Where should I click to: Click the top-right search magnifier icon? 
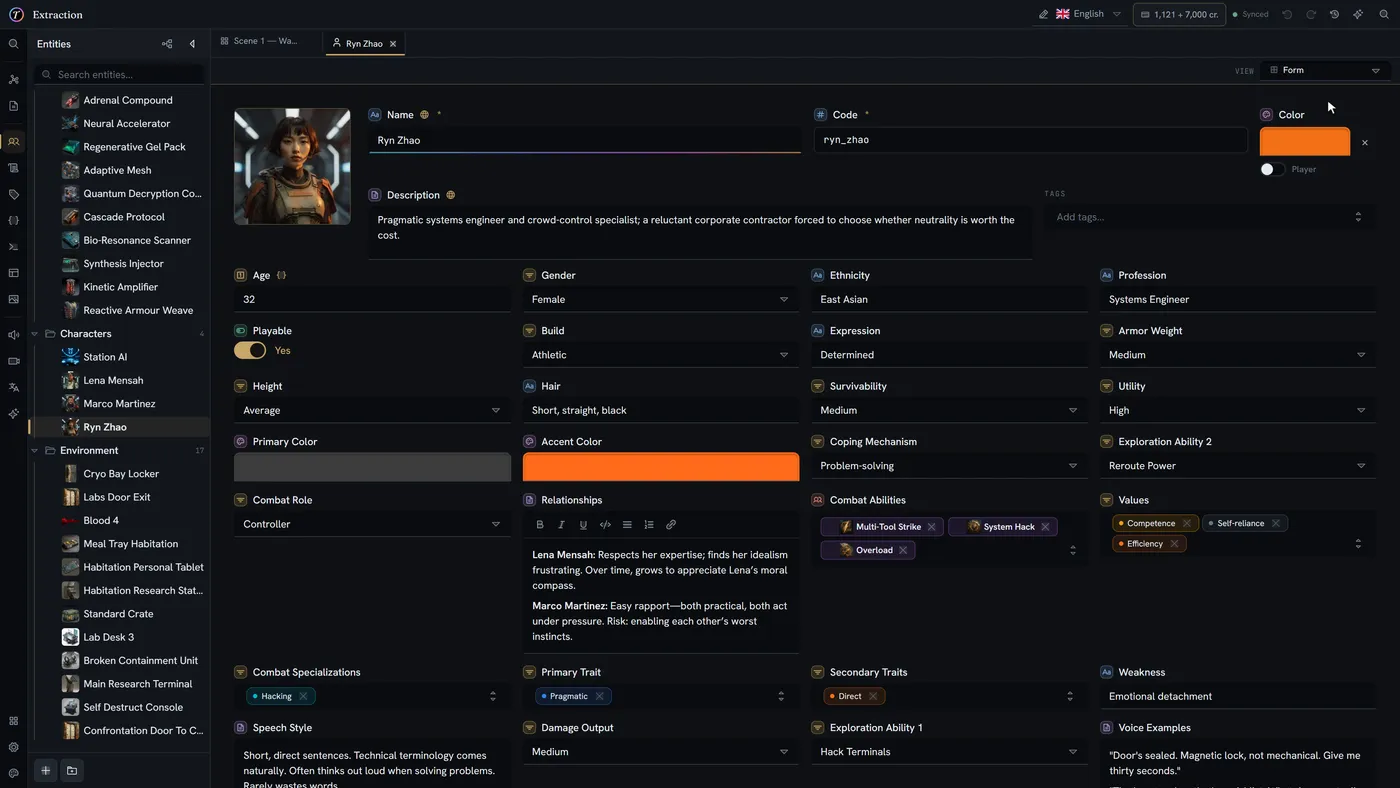click(x=1384, y=15)
